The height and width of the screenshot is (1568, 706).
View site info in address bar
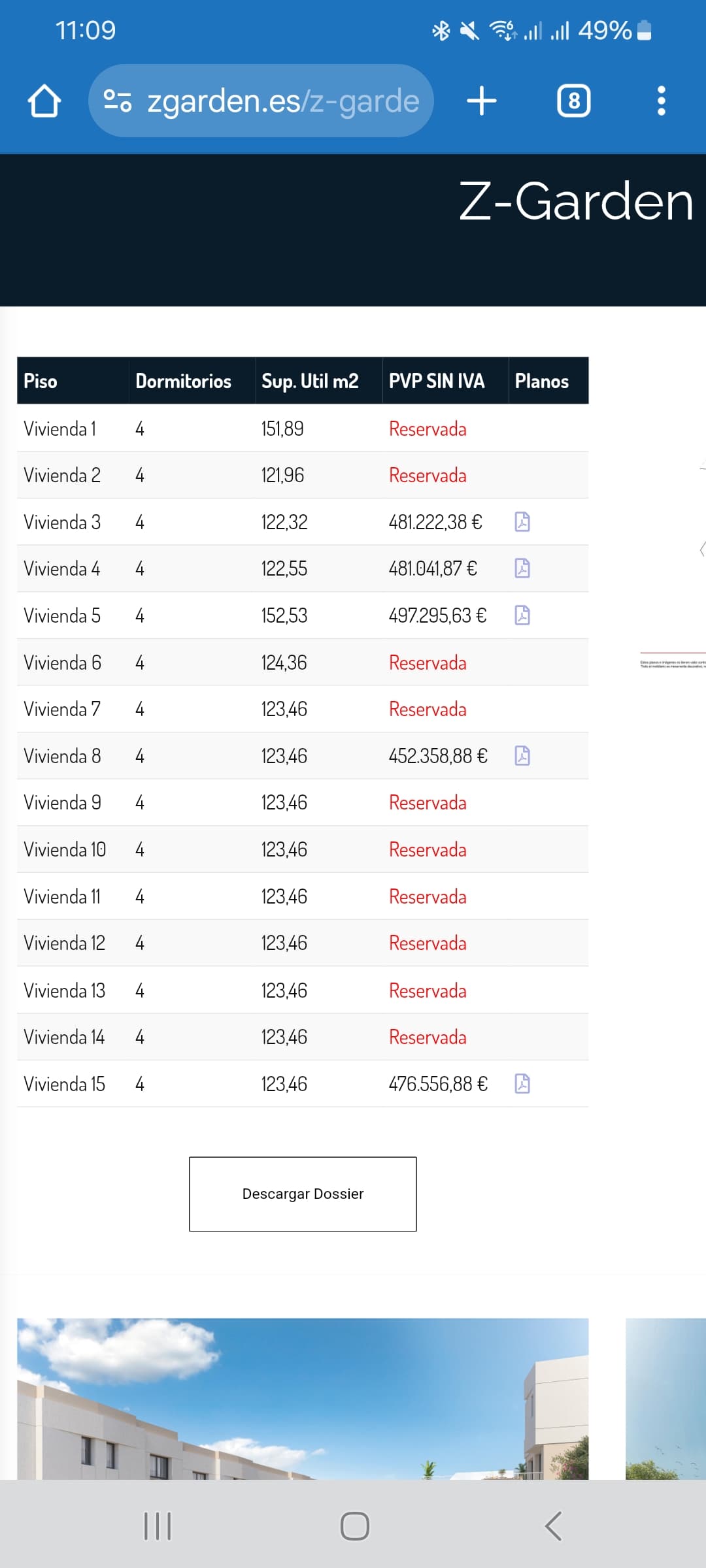click(118, 101)
